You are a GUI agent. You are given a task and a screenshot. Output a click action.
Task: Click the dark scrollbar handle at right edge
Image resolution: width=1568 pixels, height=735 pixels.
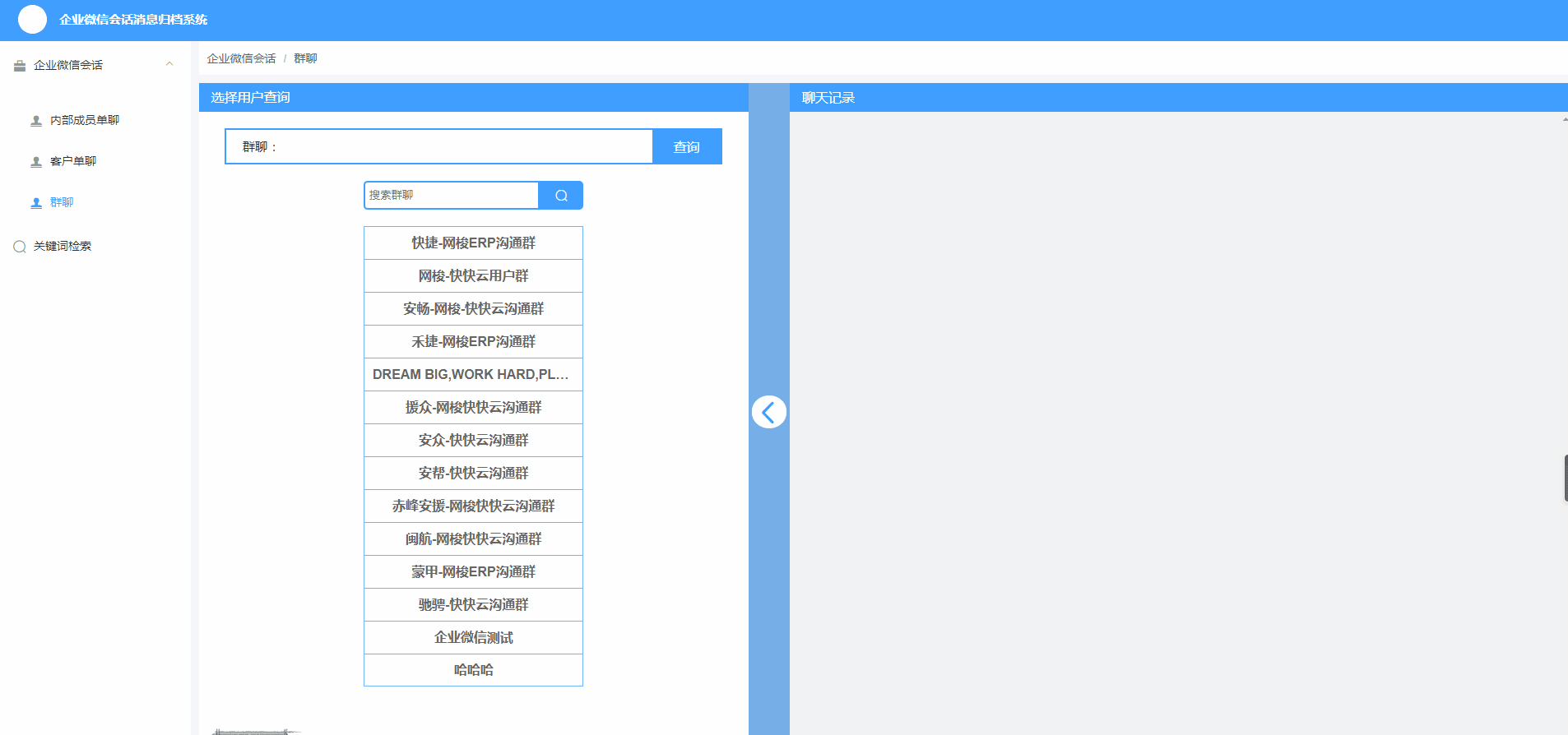(1566, 478)
